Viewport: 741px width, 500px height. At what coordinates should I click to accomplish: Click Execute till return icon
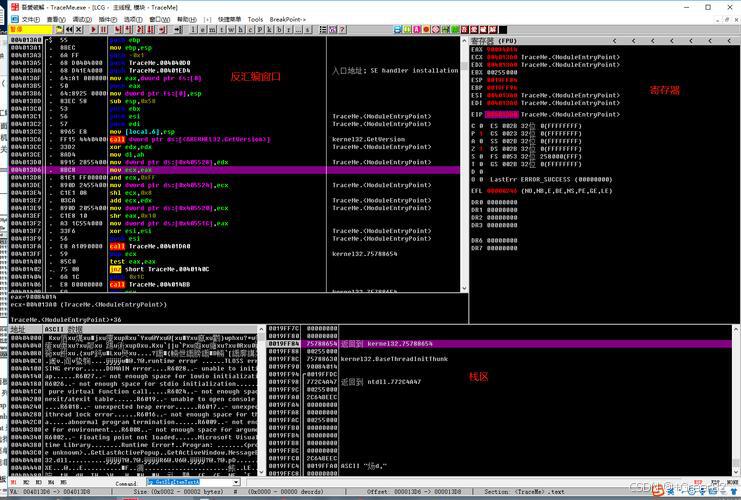click(x=163, y=29)
